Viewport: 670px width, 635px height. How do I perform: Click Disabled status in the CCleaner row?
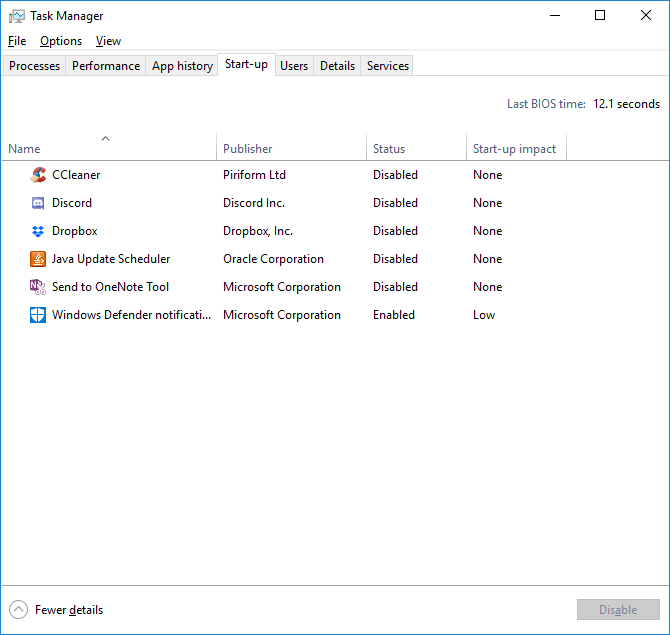395,175
